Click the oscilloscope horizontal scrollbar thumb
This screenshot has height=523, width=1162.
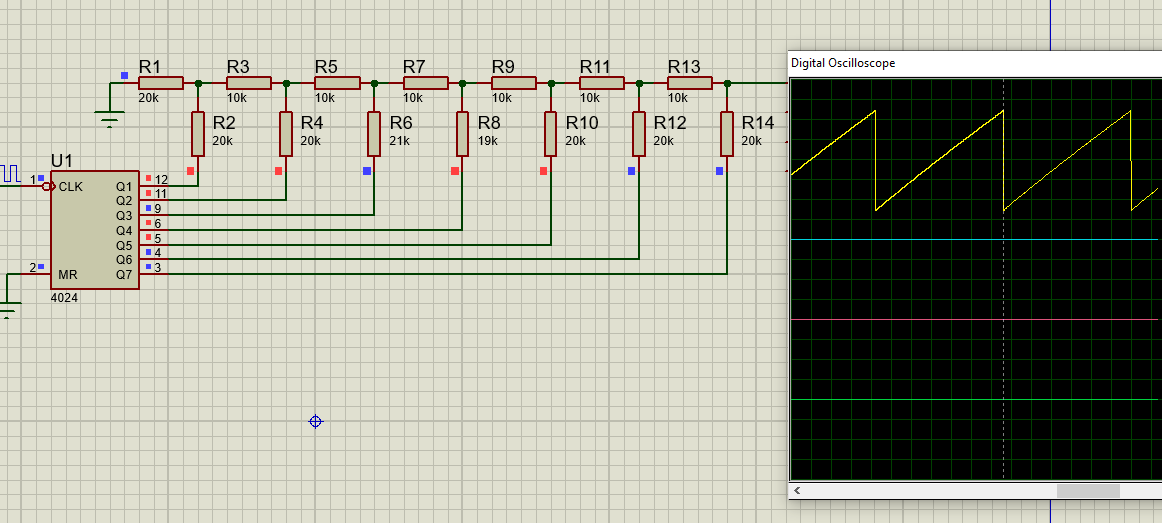pyautogui.click(x=1088, y=491)
